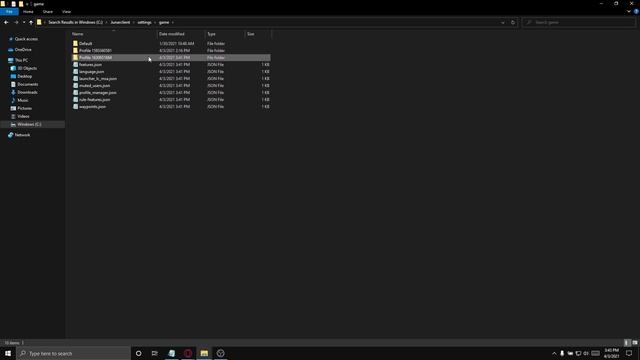Open Downloads in the sidebar
This screenshot has width=640, height=360.
point(27,92)
